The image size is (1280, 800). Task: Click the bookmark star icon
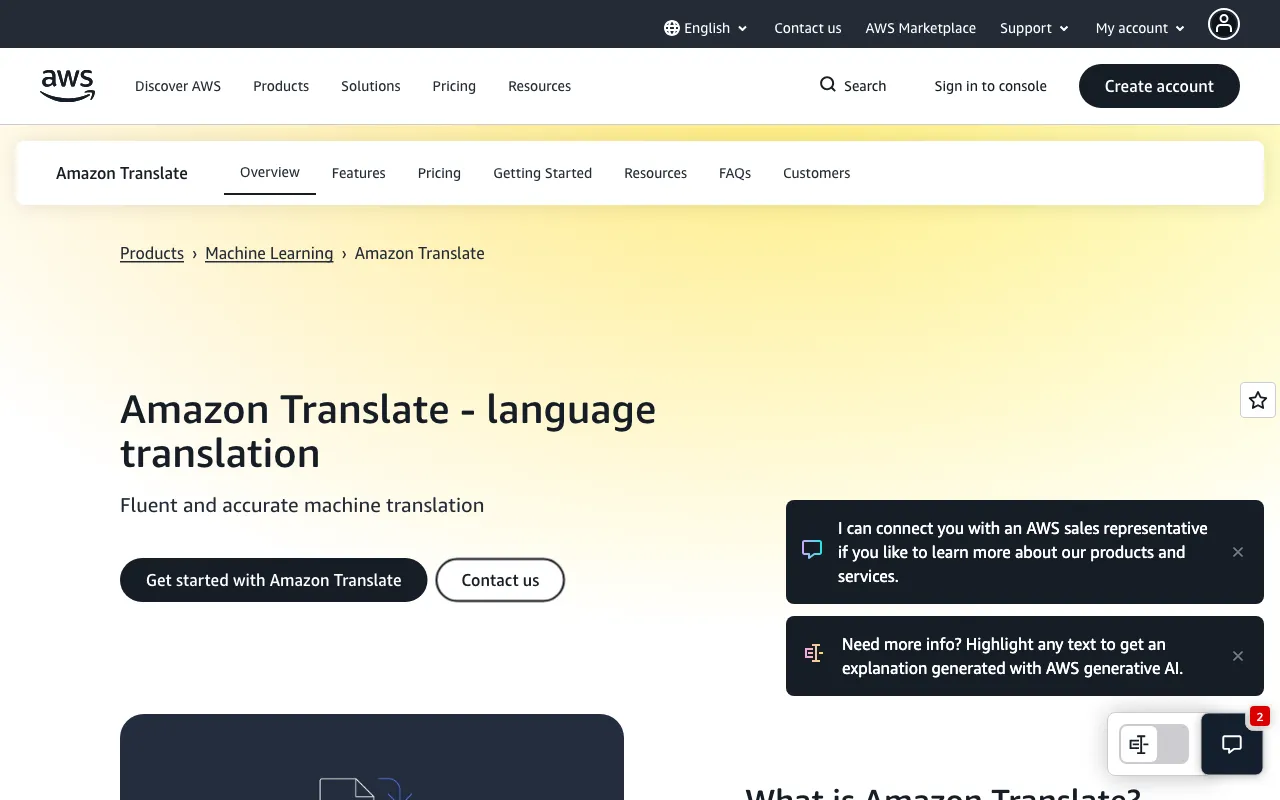click(1258, 400)
